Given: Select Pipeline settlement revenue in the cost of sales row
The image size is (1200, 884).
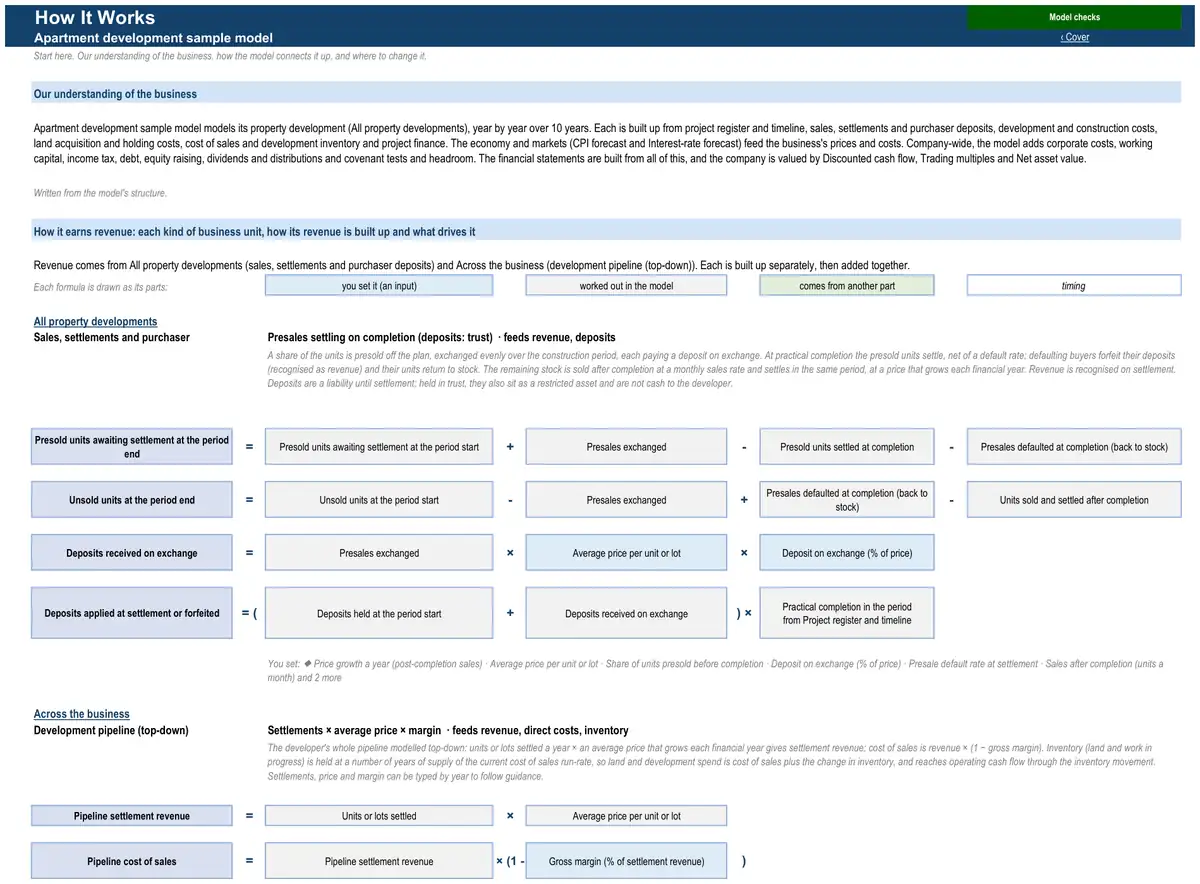Looking at the screenshot, I should click(379, 861).
